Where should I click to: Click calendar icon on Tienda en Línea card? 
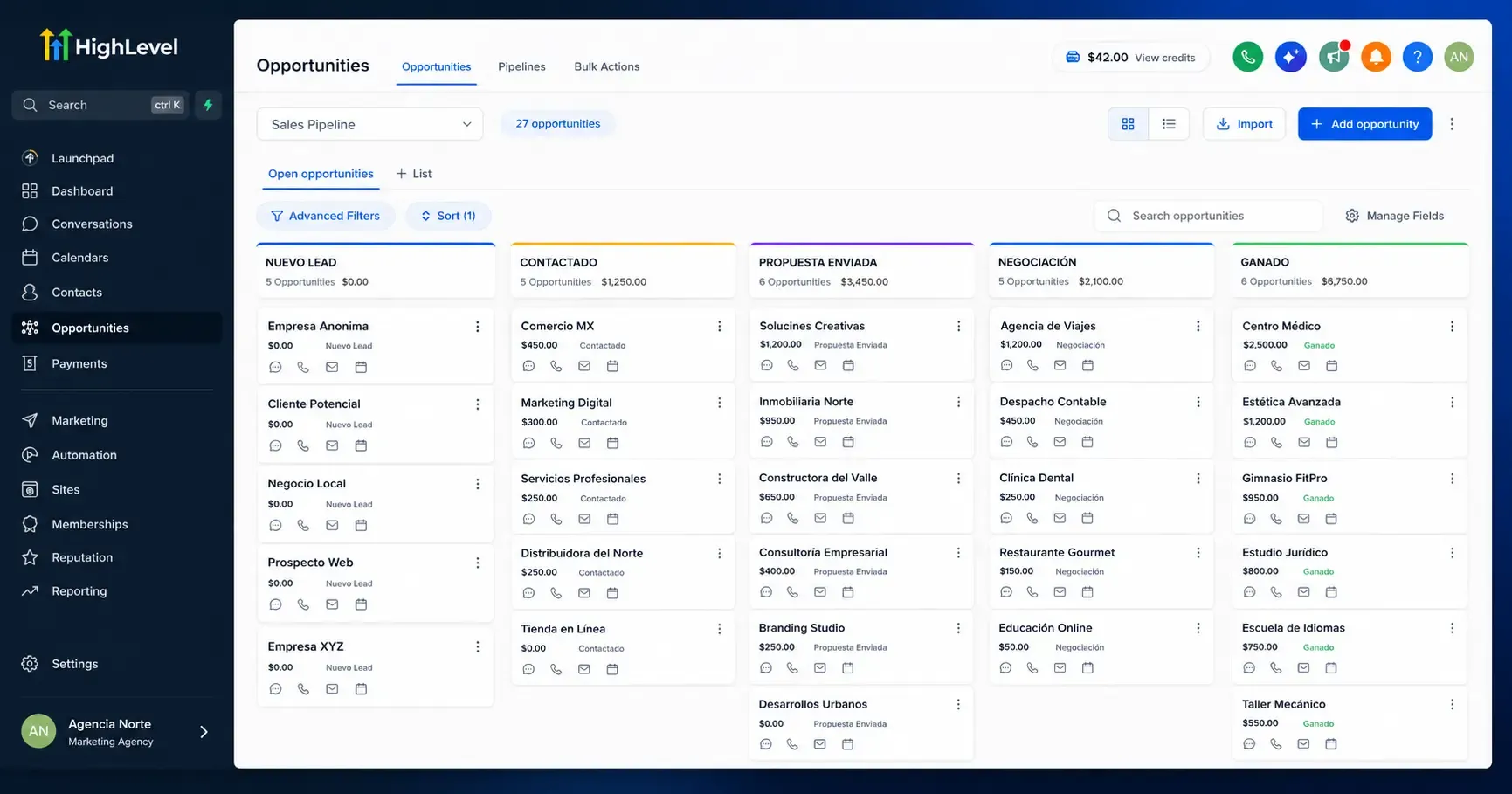[x=612, y=670]
